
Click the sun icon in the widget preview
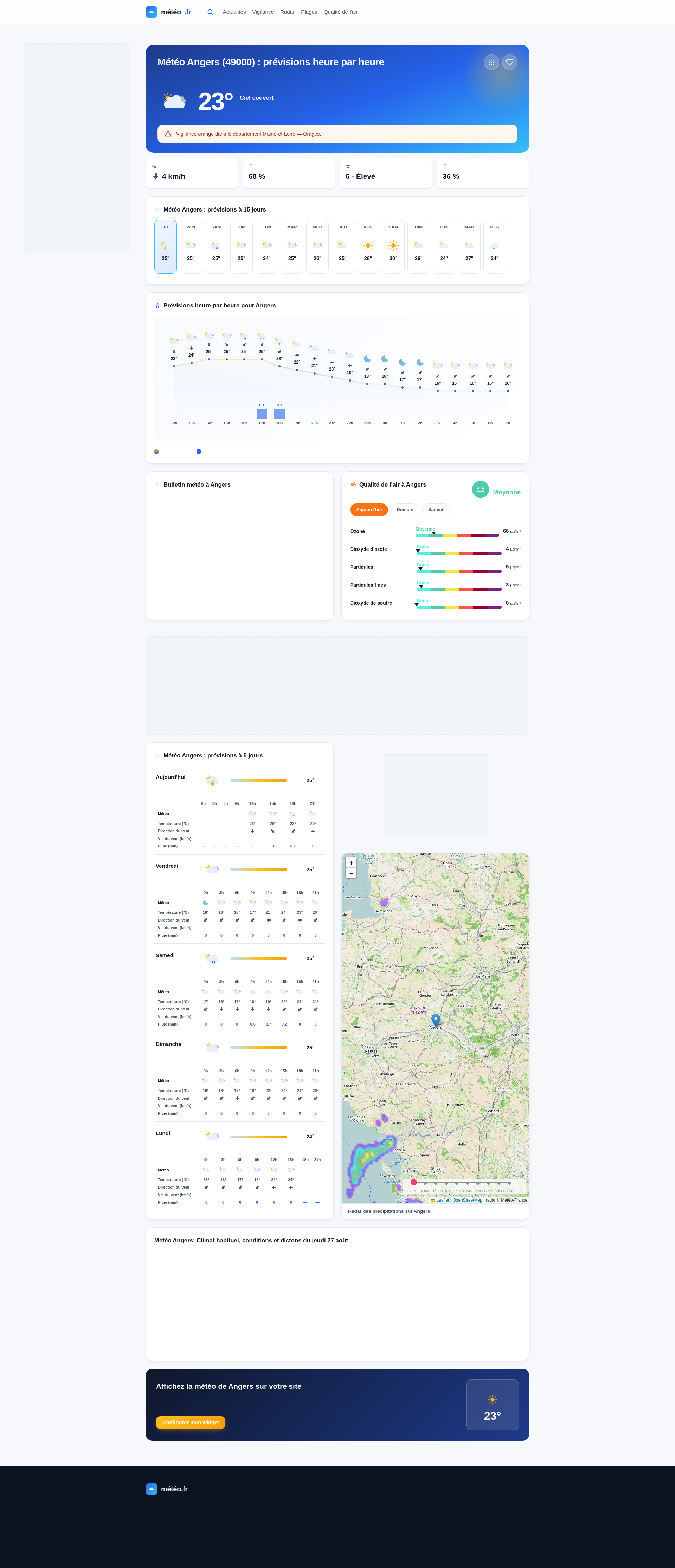click(492, 1400)
